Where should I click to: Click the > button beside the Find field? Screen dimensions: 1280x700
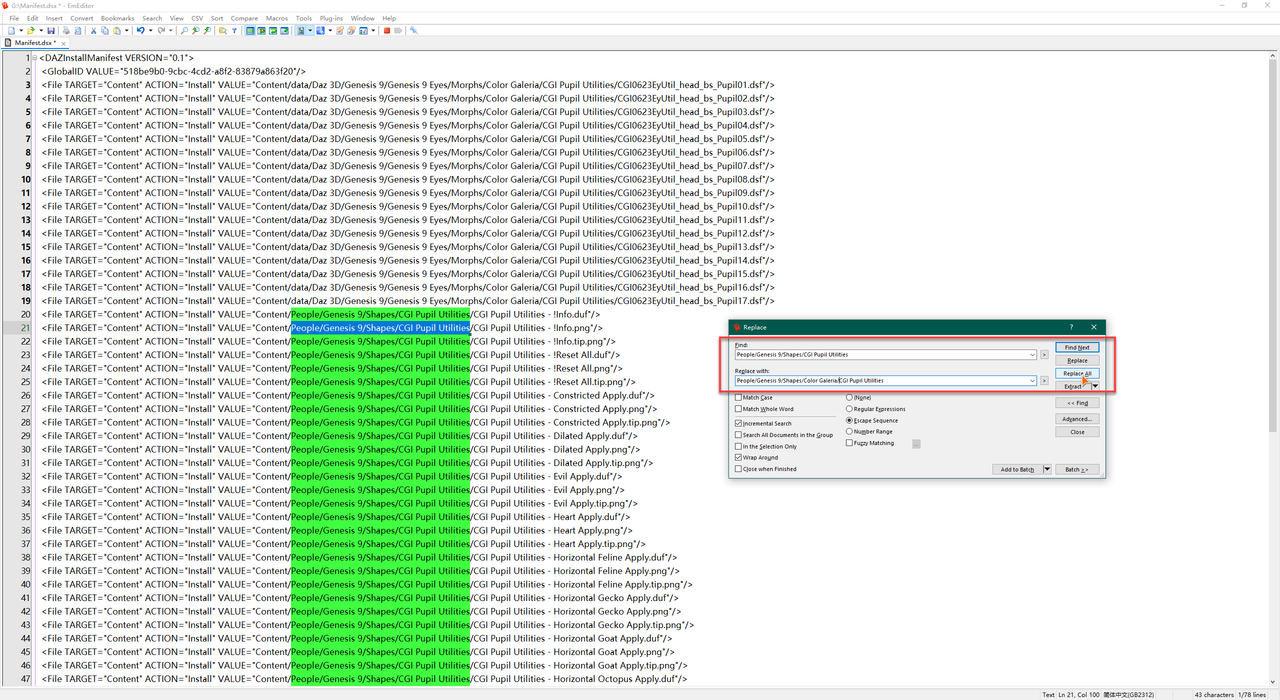1044,355
